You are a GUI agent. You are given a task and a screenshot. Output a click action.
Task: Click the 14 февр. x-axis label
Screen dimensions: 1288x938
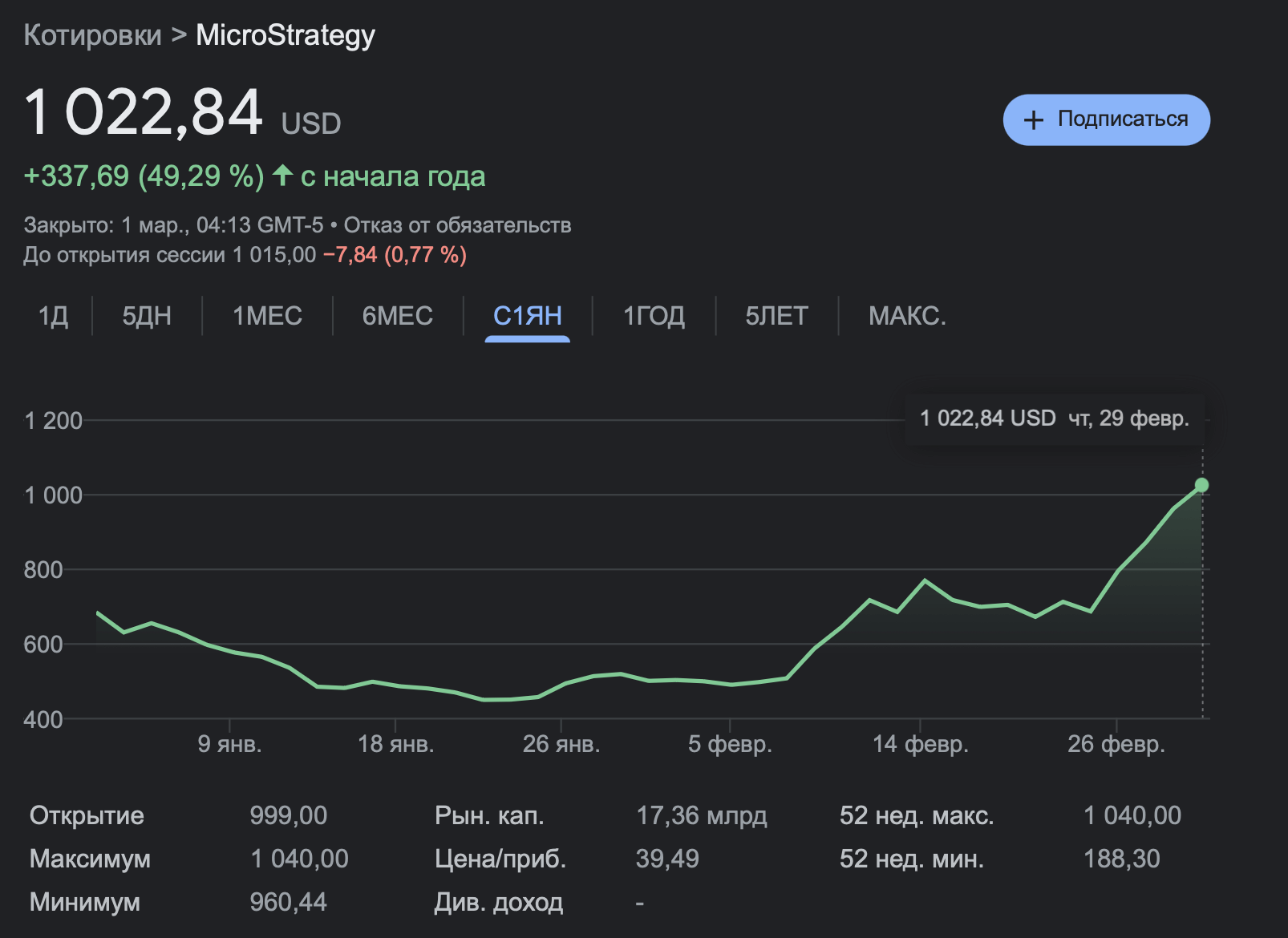(x=920, y=744)
